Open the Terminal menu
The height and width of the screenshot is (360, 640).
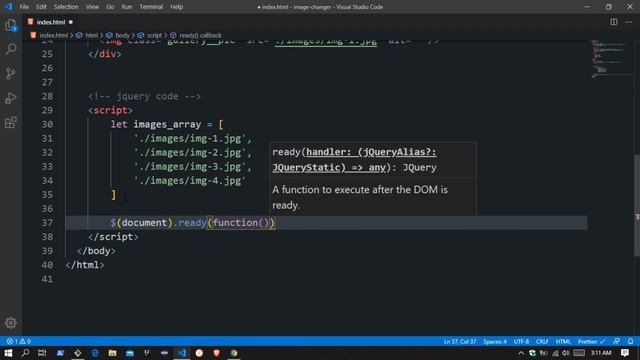tap(151, 7)
